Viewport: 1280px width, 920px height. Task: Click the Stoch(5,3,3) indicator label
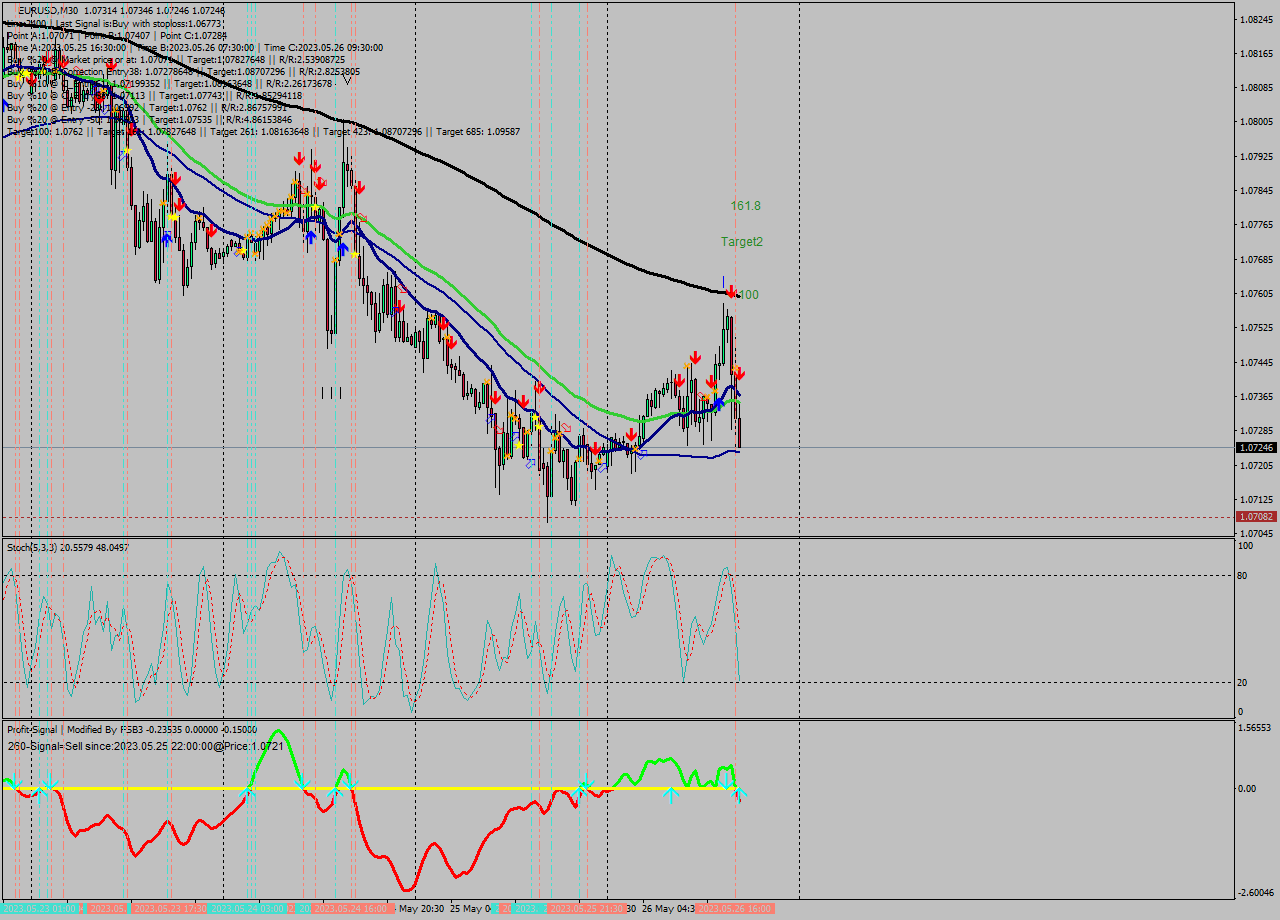[x=30, y=548]
